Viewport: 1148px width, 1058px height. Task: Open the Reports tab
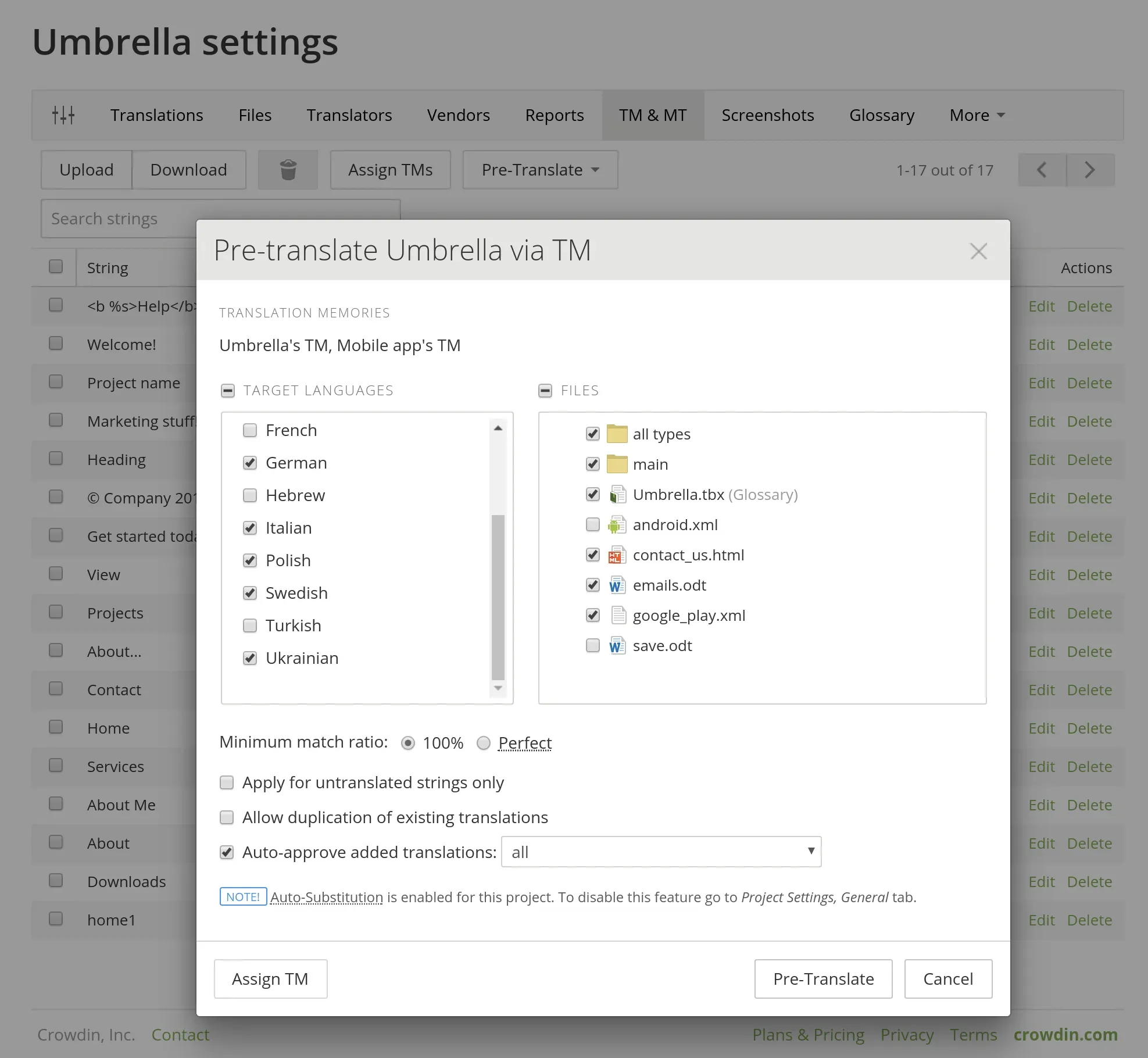(x=555, y=115)
